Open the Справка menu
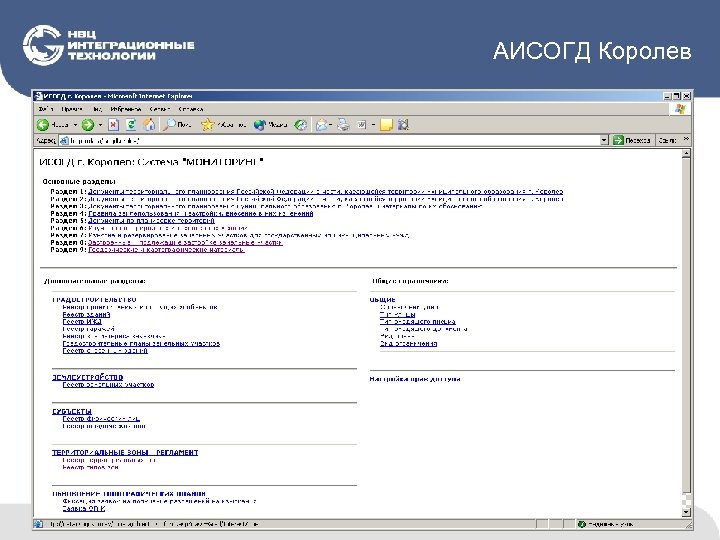 tap(191, 109)
